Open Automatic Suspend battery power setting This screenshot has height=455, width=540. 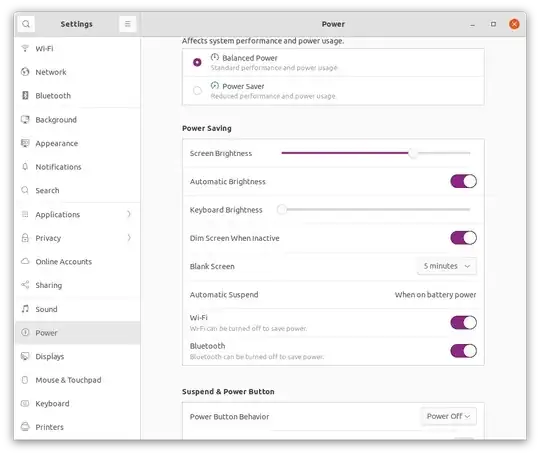(x=333, y=294)
